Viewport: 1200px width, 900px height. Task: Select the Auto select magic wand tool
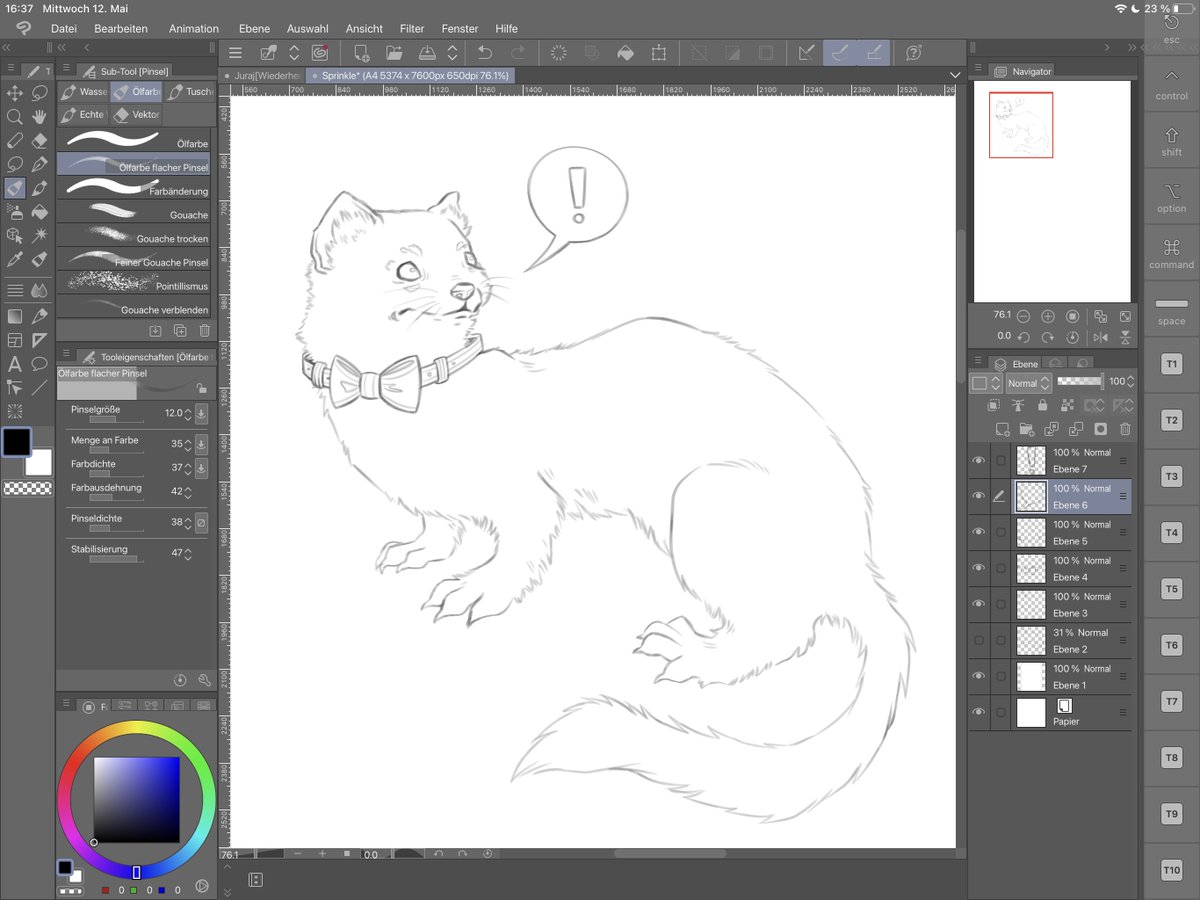tap(40, 236)
